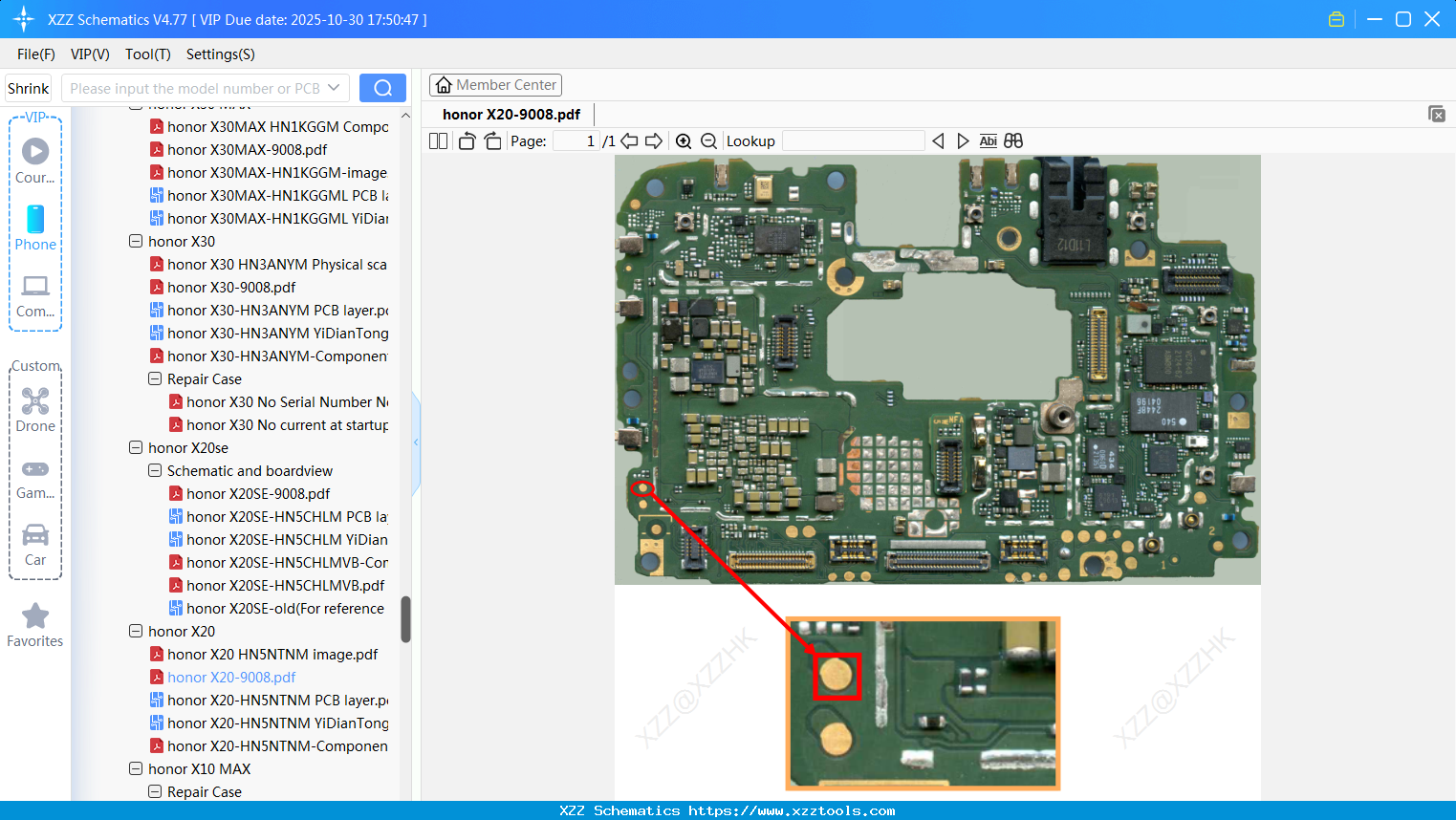This screenshot has width=1456, height=820.
Task: Click the xzztools.com website link
Action: tap(792, 810)
